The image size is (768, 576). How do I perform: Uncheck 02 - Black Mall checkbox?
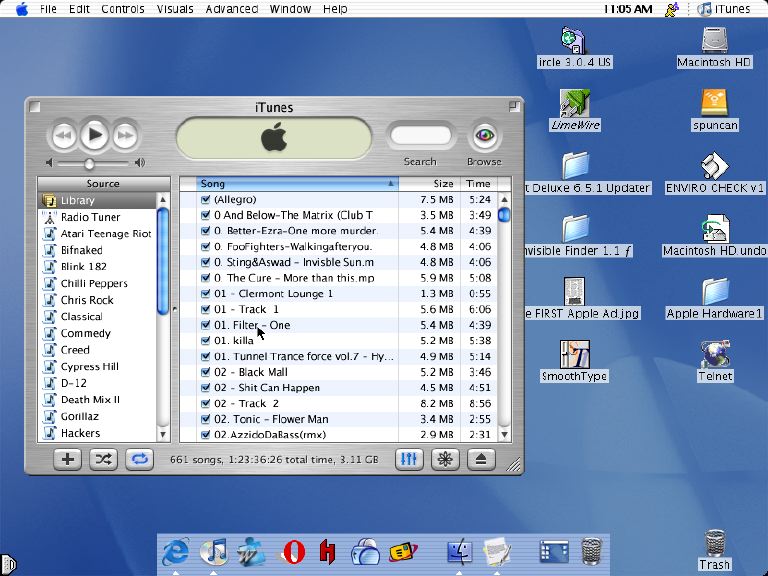point(206,372)
